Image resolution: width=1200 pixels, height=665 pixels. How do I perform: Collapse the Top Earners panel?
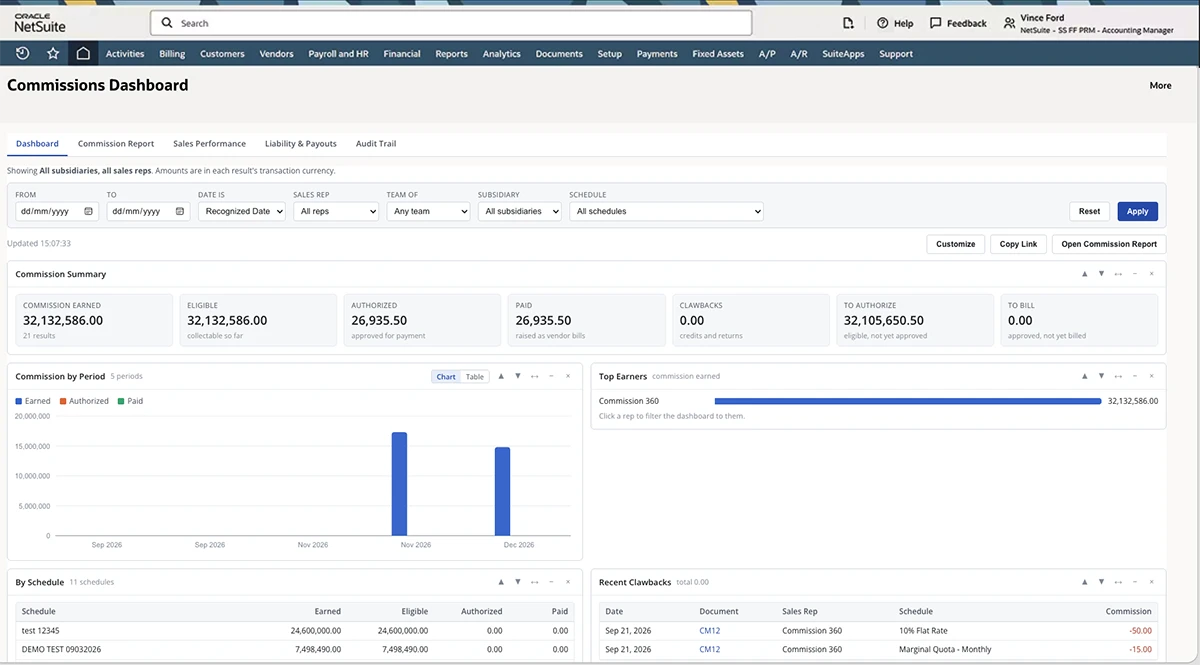tap(1134, 376)
